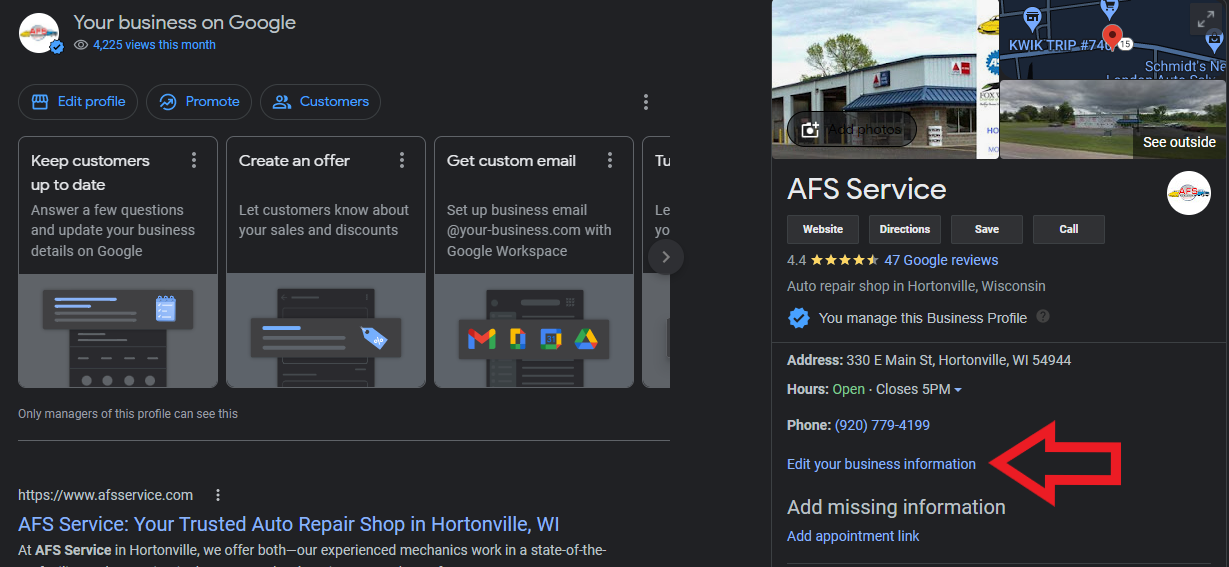This screenshot has height=567, width=1229.
Task: Click the Directions button
Action: pyautogui.click(x=905, y=229)
